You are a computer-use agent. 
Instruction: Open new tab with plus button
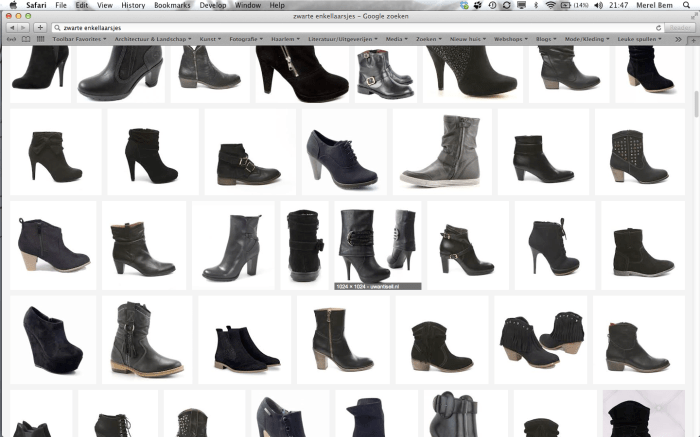click(x=40, y=28)
